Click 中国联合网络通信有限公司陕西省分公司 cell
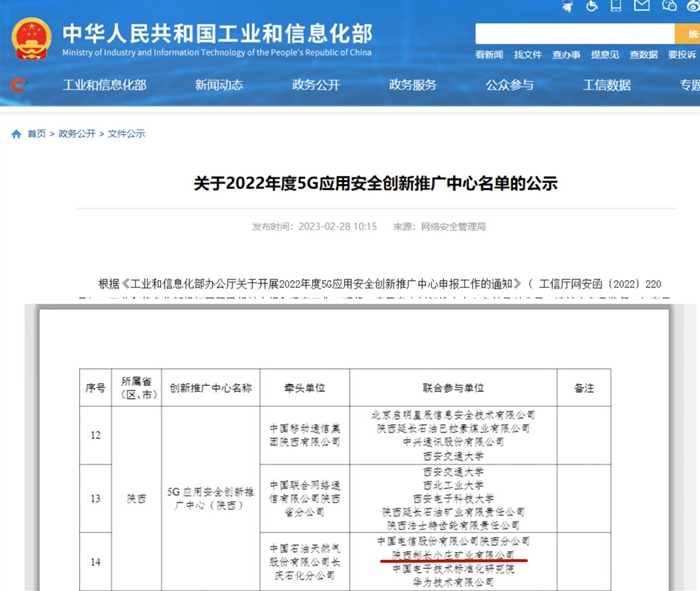700x591 pixels. [305, 499]
